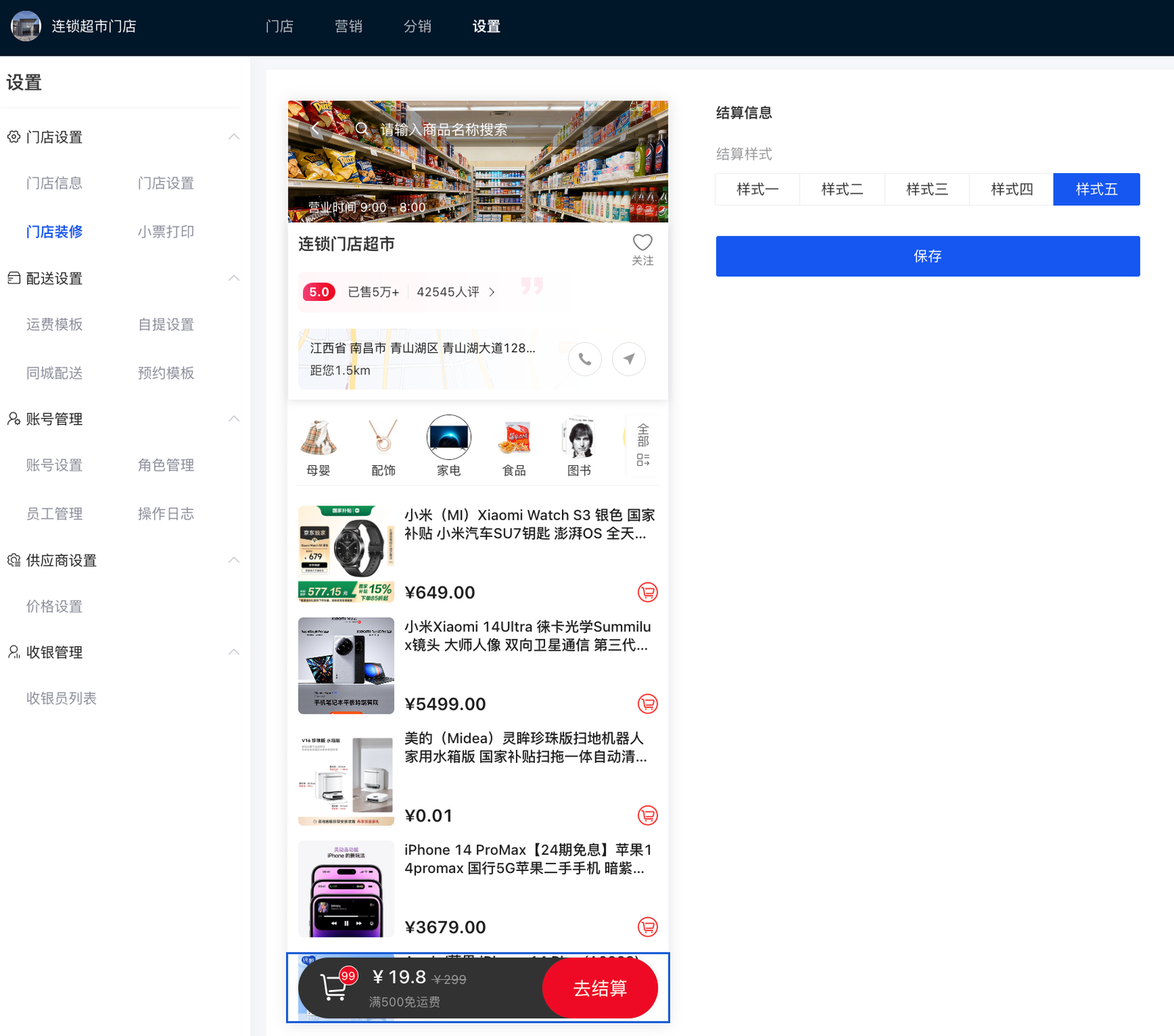
Task: Click the red 去结算 button
Action: (599, 988)
